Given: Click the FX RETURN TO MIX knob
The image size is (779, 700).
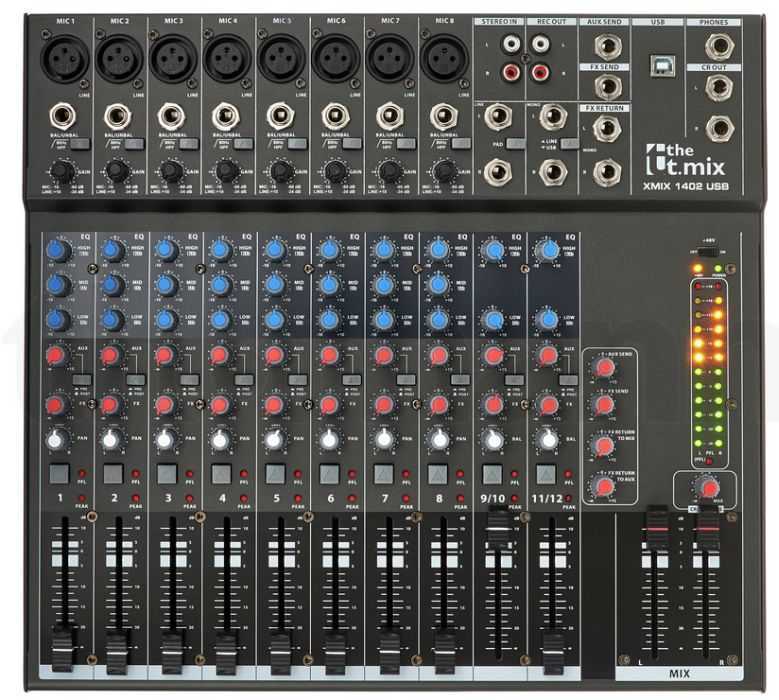Looking at the screenshot, I should (604, 446).
